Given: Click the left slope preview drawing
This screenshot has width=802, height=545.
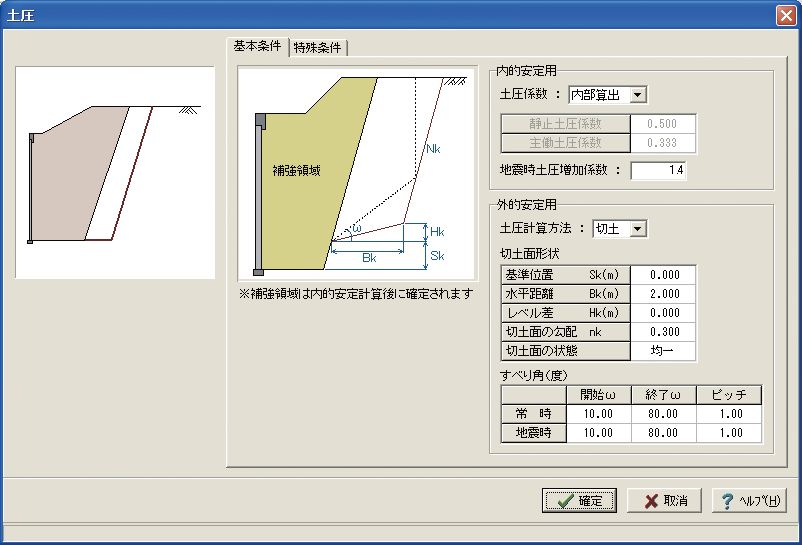Looking at the screenshot, I should pos(115,172).
